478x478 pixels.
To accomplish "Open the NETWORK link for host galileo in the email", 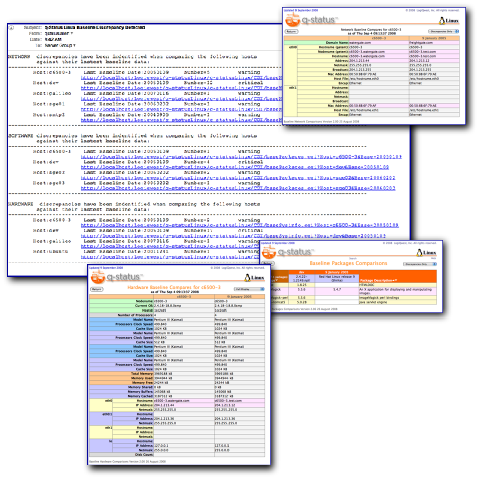I will click(181, 99).
